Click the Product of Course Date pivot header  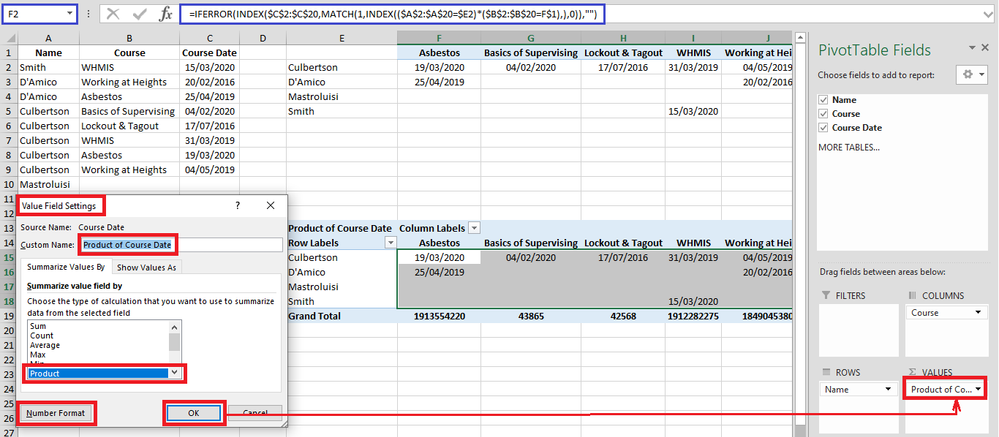pos(340,228)
